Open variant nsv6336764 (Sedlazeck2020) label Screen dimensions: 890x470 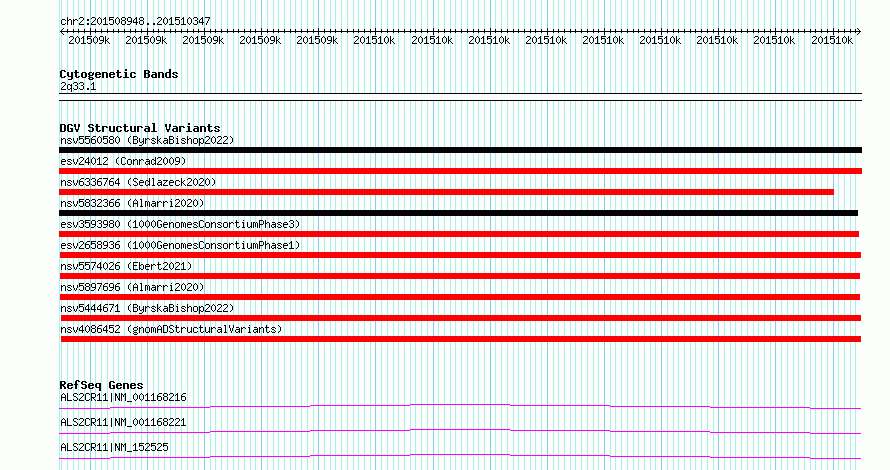(x=138, y=182)
